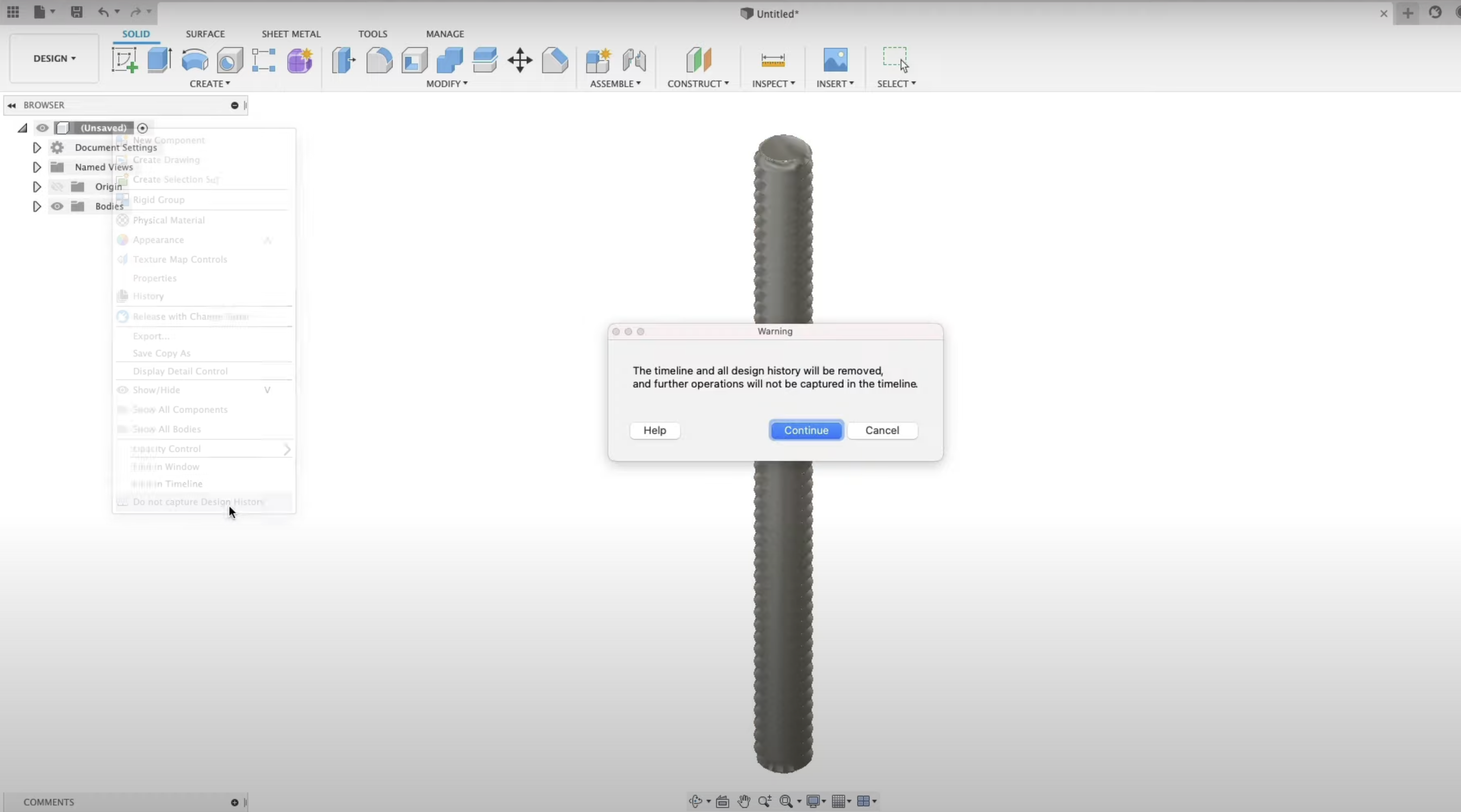Select the Move/Copy tool
This screenshot has width=1461, height=812.
(x=520, y=60)
